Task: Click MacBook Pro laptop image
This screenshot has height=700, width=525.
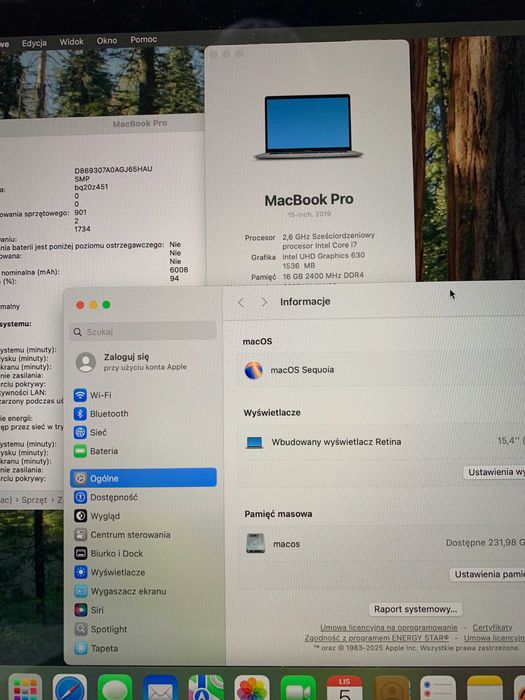Action: click(308, 126)
